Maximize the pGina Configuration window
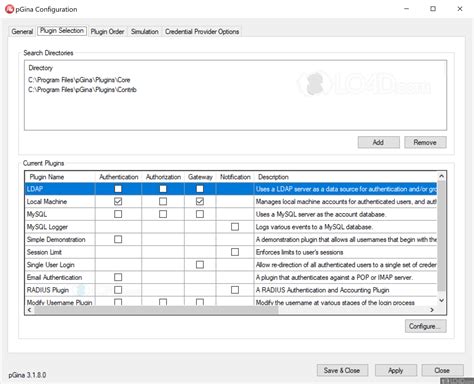474x384 pixels. point(433,9)
